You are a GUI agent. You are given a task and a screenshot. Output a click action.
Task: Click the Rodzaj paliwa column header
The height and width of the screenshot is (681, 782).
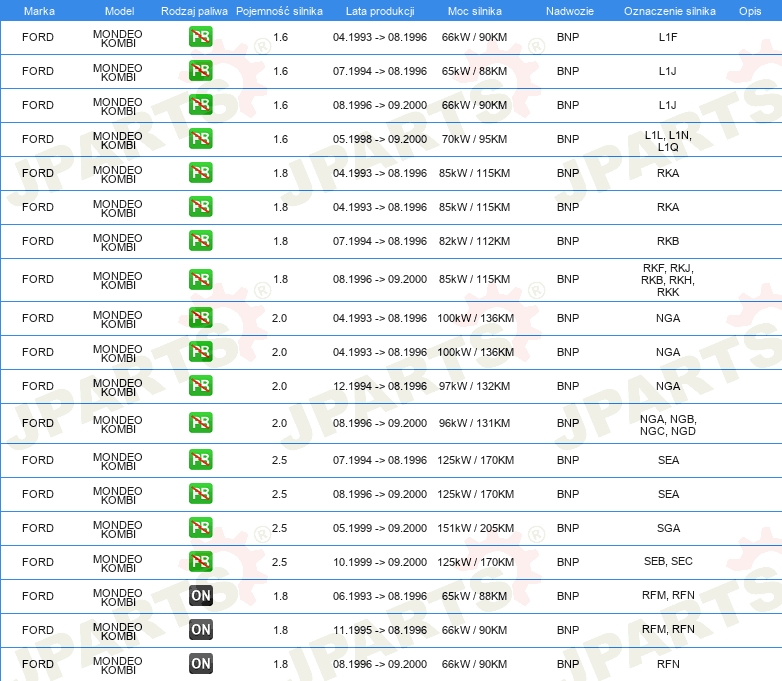194,11
